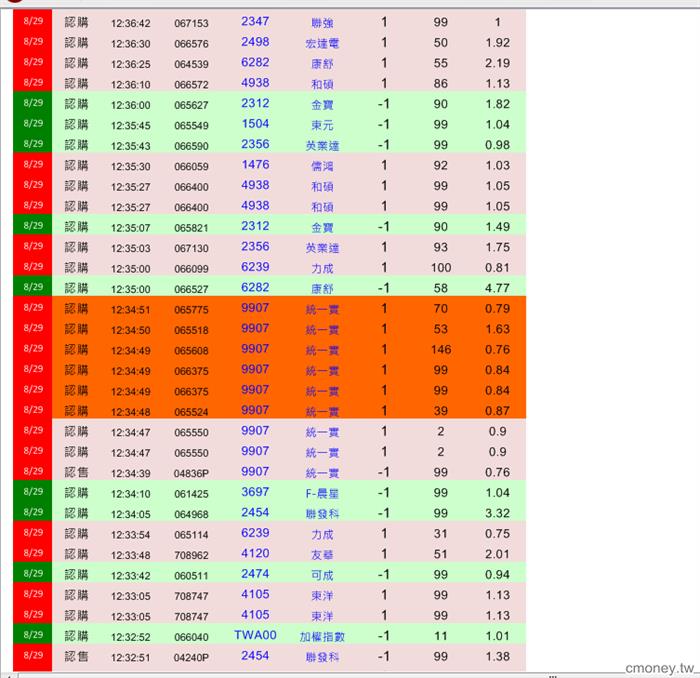Open stock code 1476 link

255,165
